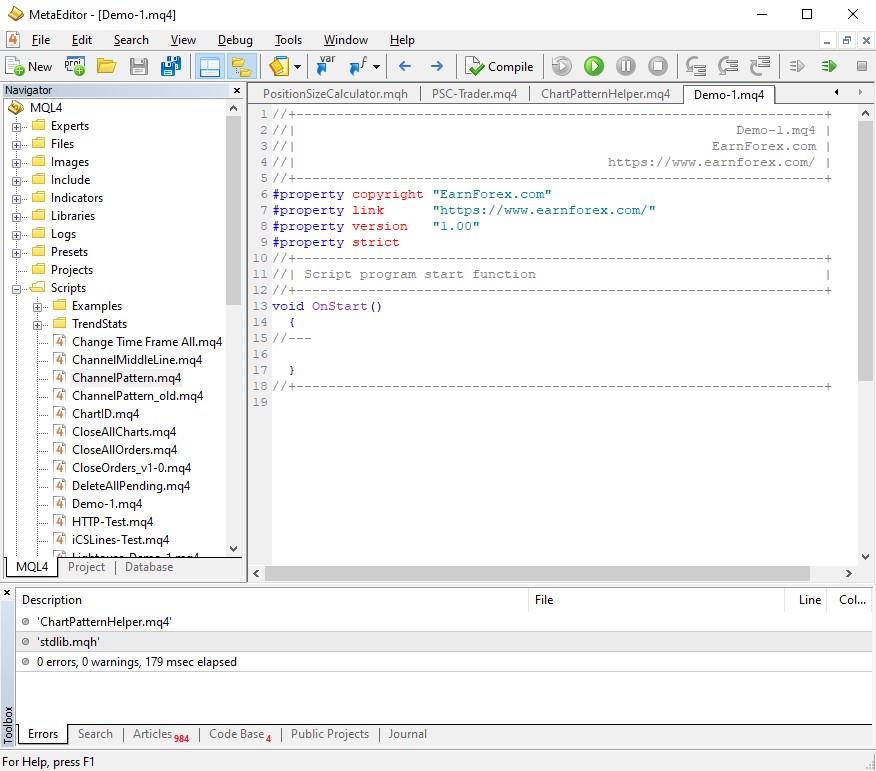Click the Navigate Forward arrow icon
Viewport: 876px width, 771px height.
coord(437,67)
